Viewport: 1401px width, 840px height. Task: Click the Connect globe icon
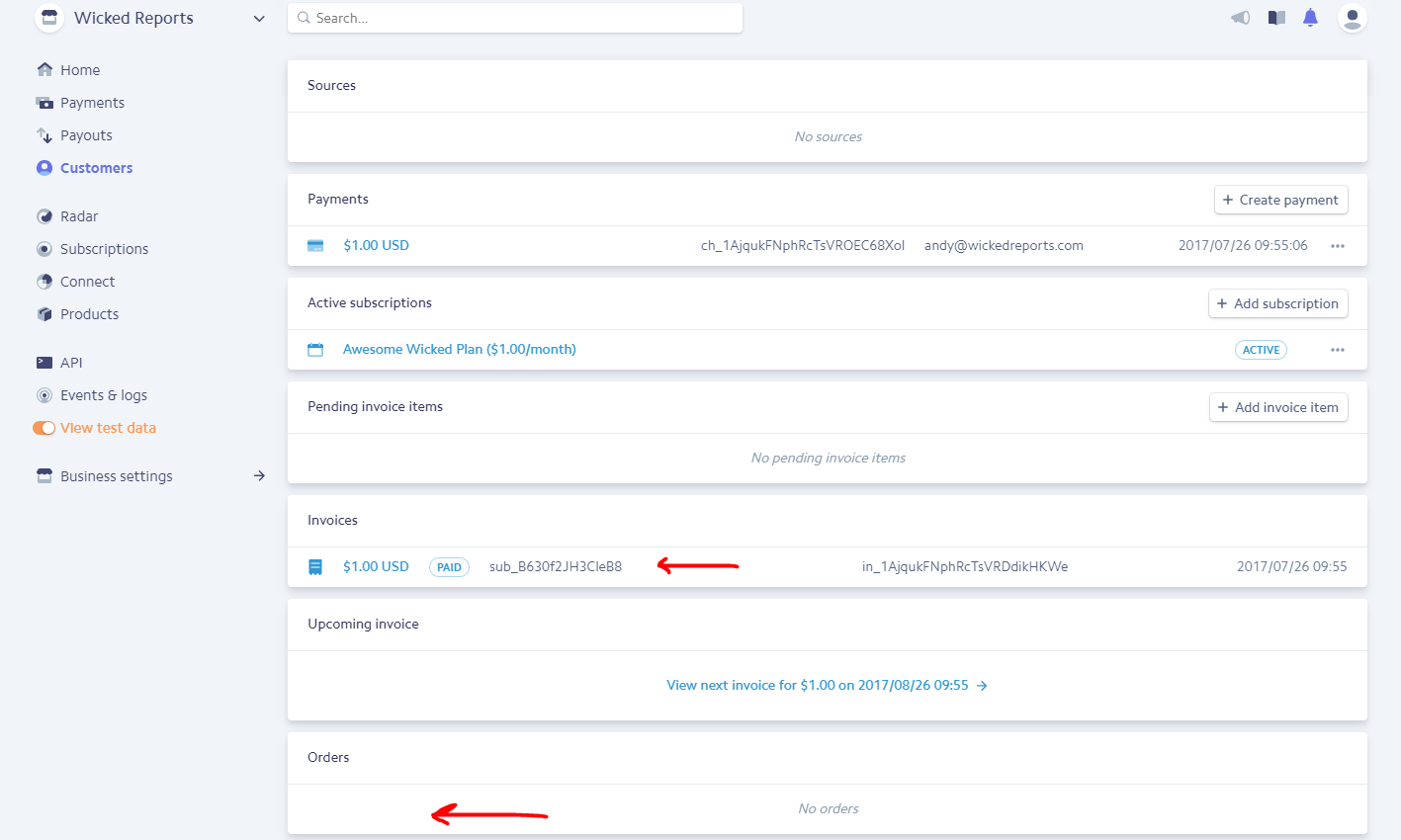point(44,282)
